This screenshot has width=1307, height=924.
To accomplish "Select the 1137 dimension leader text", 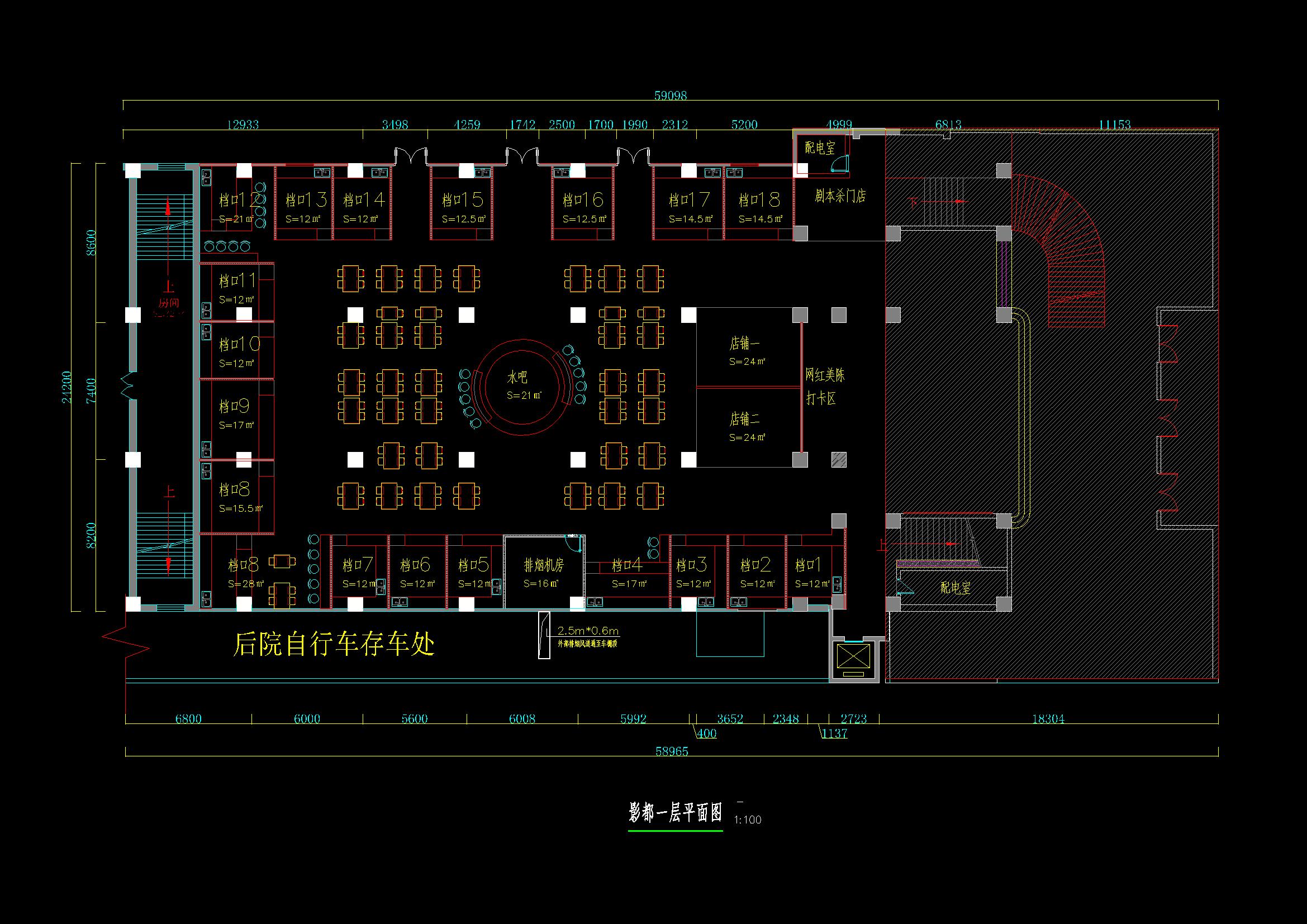I will (x=834, y=734).
